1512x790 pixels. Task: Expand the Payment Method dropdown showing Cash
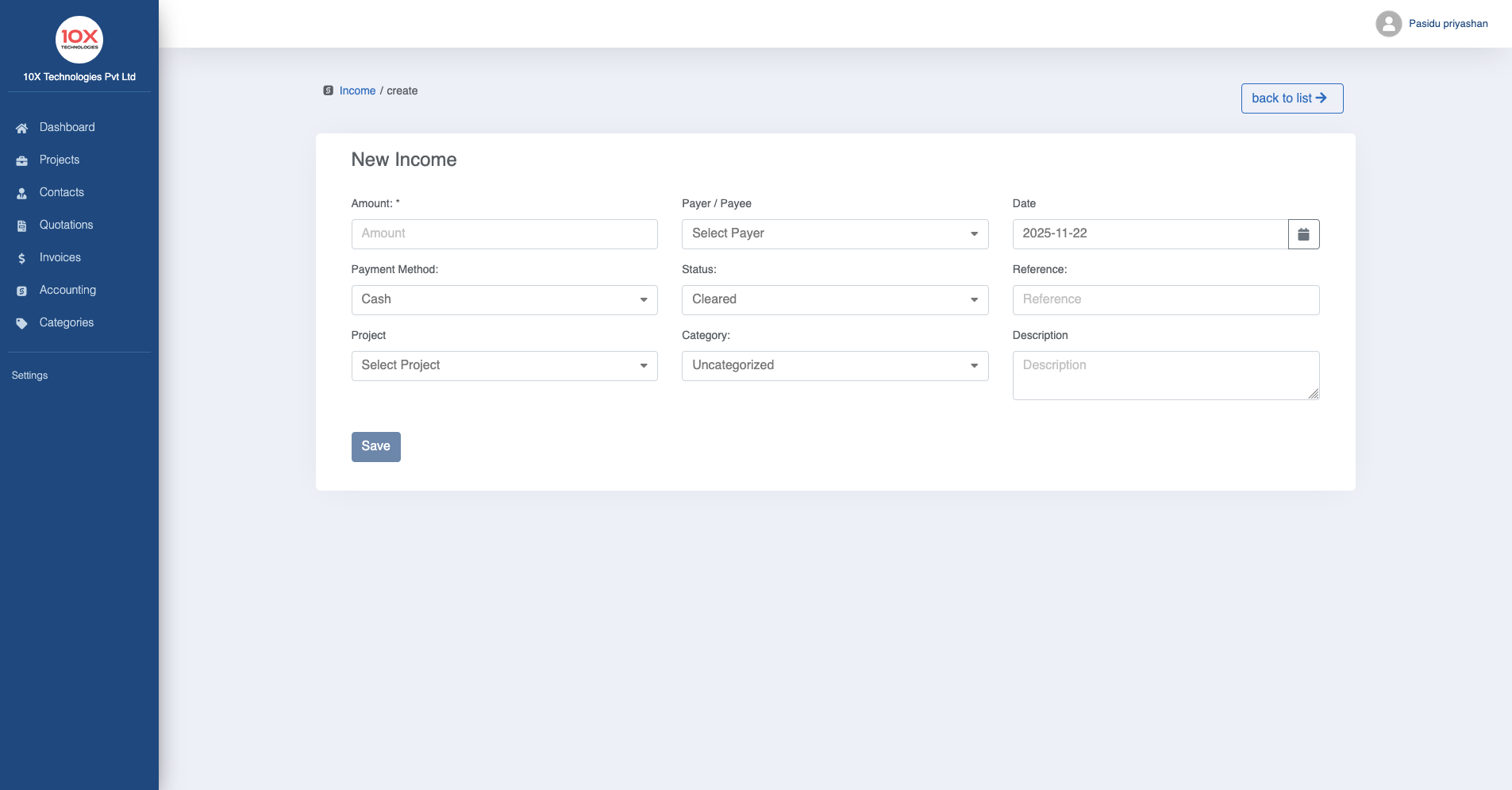[504, 299]
